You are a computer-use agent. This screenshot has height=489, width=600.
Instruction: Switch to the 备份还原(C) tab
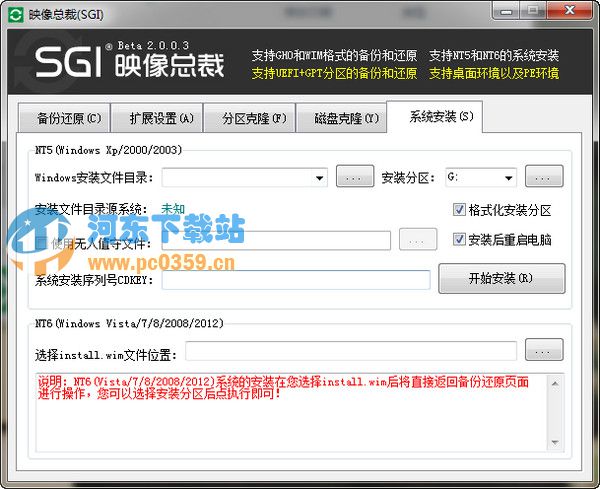[x=64, y=118]
